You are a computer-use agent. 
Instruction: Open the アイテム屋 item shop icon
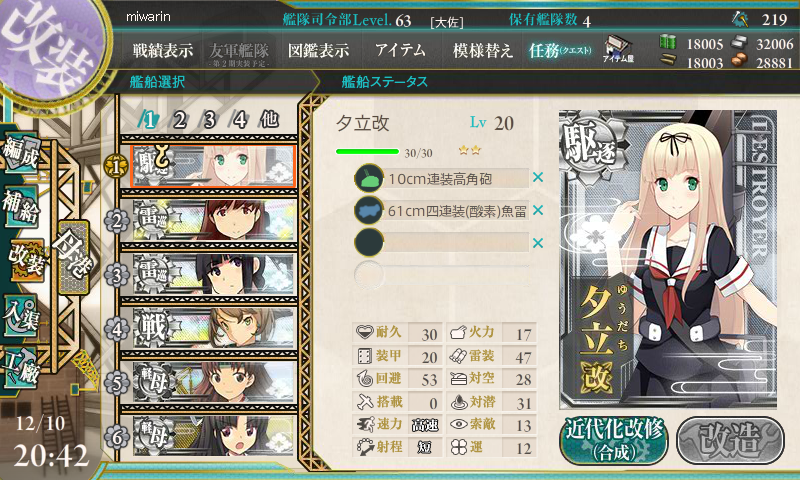click(618, 49)
